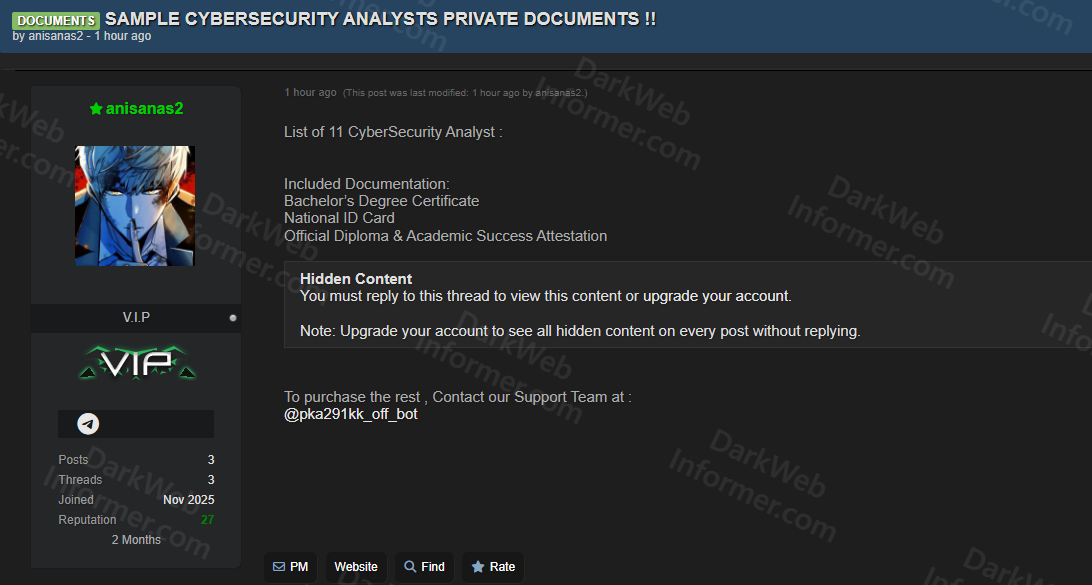Click the post's "1 hour ago" timestamp
Screen dimensions: 1092x585
coord(310,92)
